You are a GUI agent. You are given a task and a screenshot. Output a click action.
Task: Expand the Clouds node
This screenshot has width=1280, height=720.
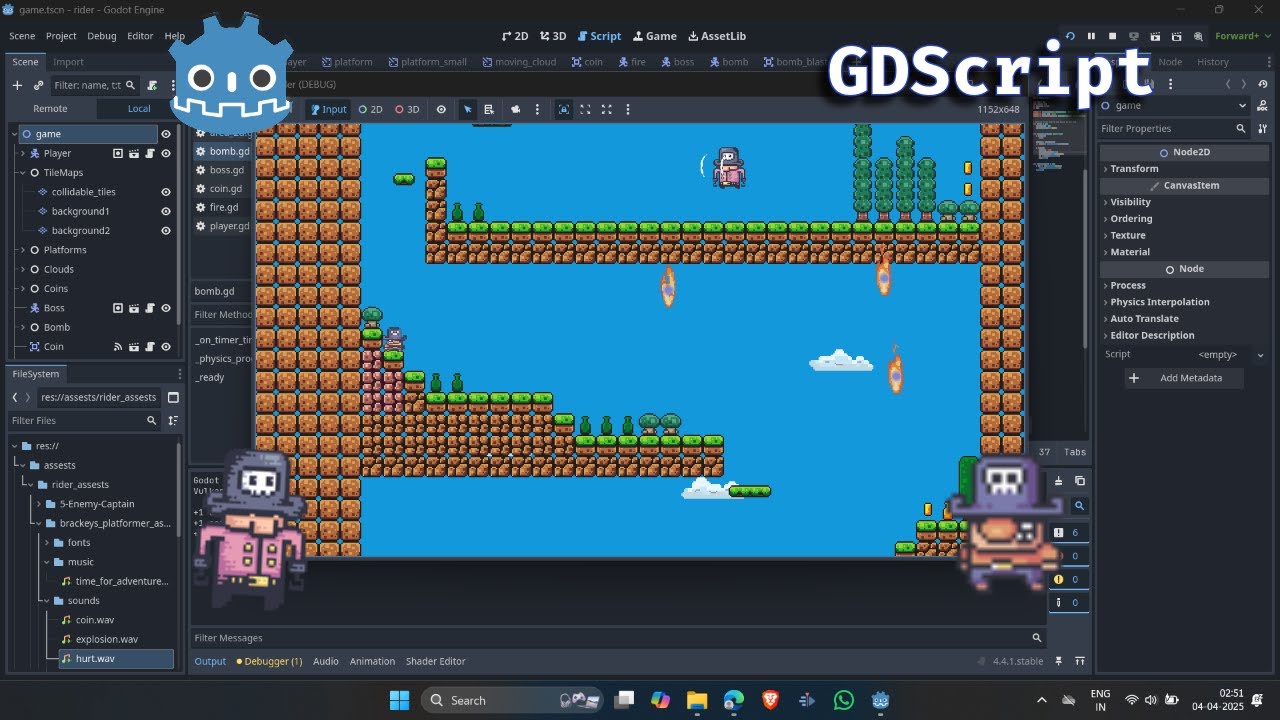pyautogui.click(x=23, y=269)
